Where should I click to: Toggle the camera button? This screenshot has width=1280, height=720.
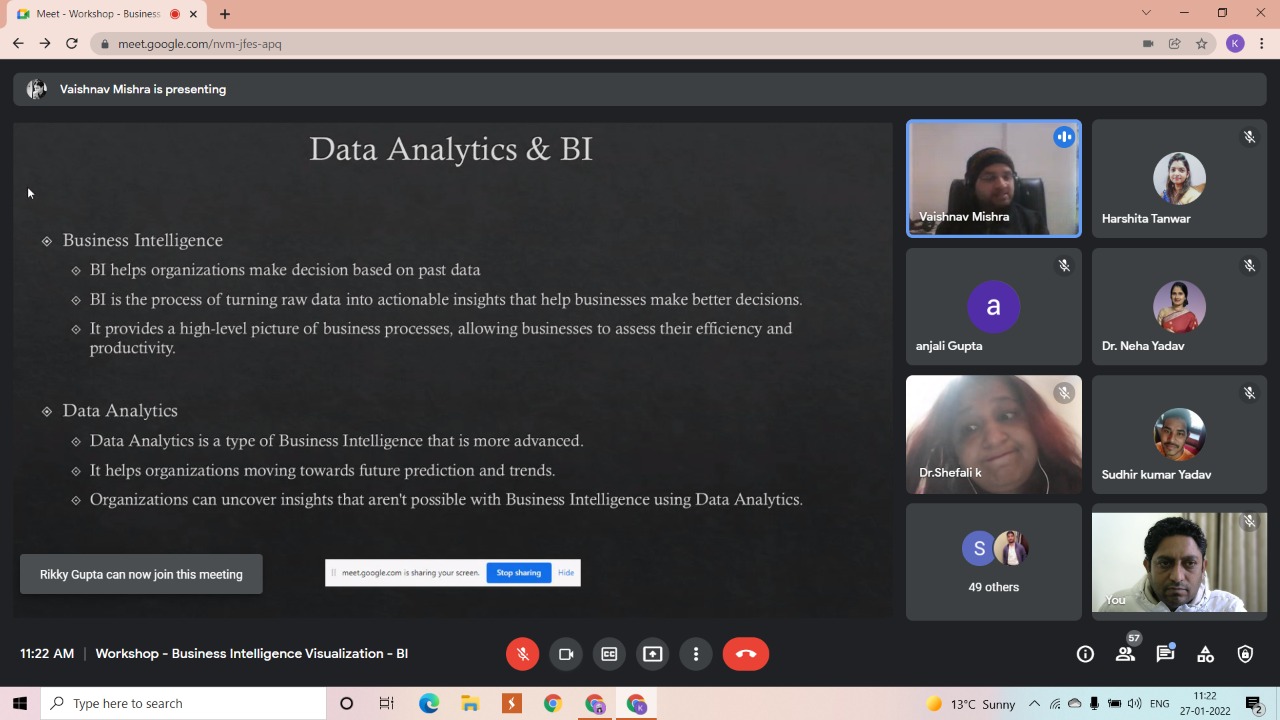566,654
